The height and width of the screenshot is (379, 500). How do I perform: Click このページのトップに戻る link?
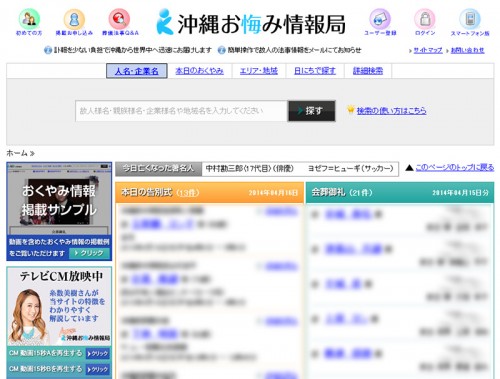455,168
